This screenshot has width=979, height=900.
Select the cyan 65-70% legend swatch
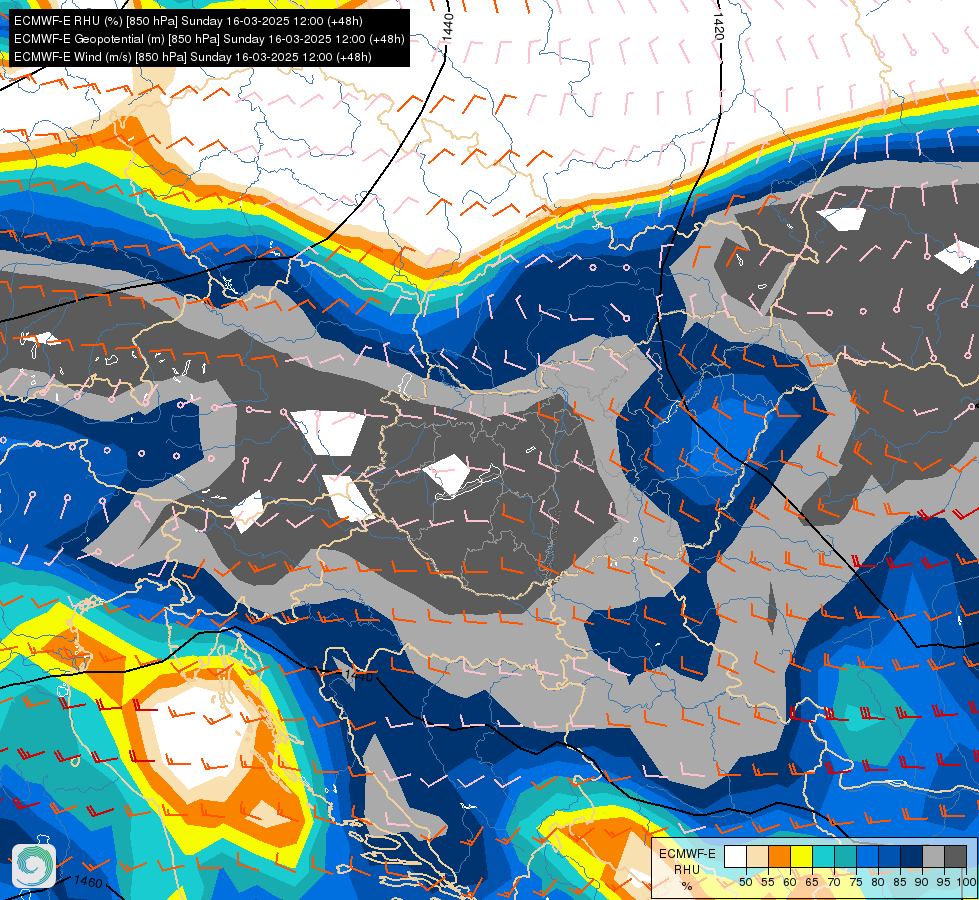coord(824,856)
